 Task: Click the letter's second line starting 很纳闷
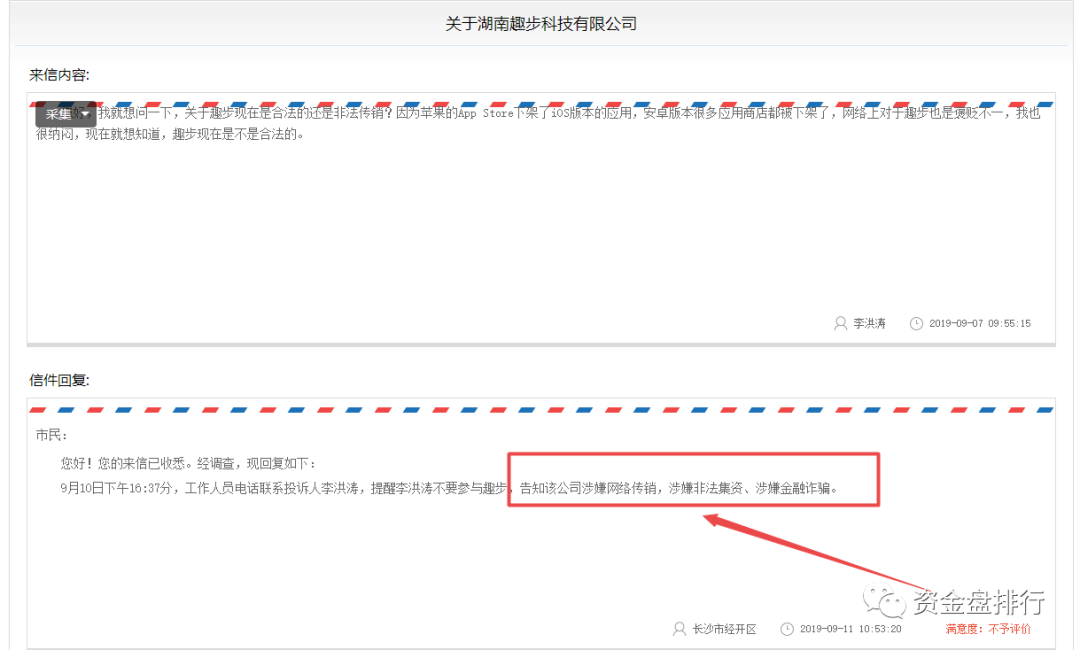pos(170,134)
